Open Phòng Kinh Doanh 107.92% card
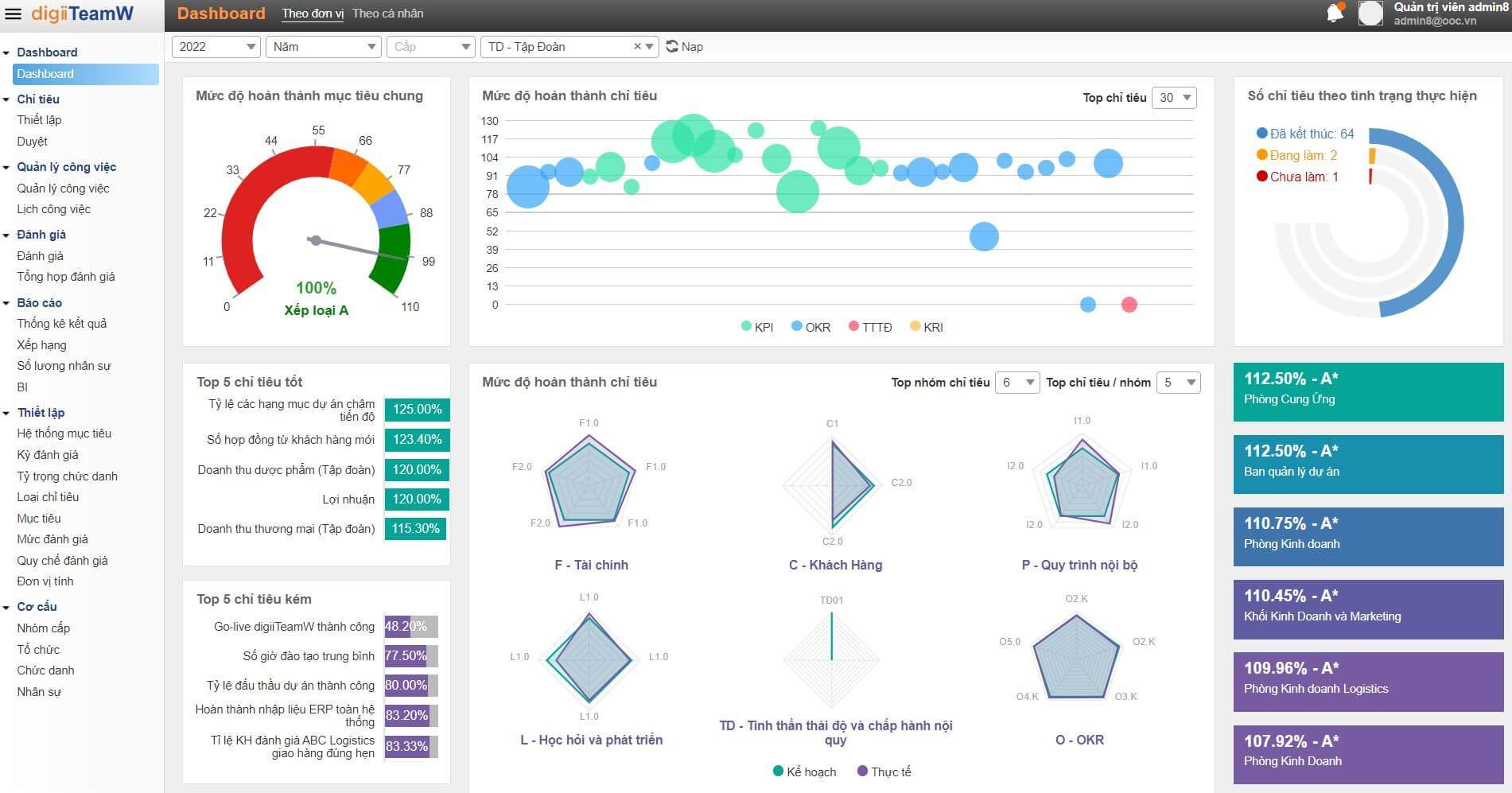The image size is (1512, 793). click(x=1368, y=754)
